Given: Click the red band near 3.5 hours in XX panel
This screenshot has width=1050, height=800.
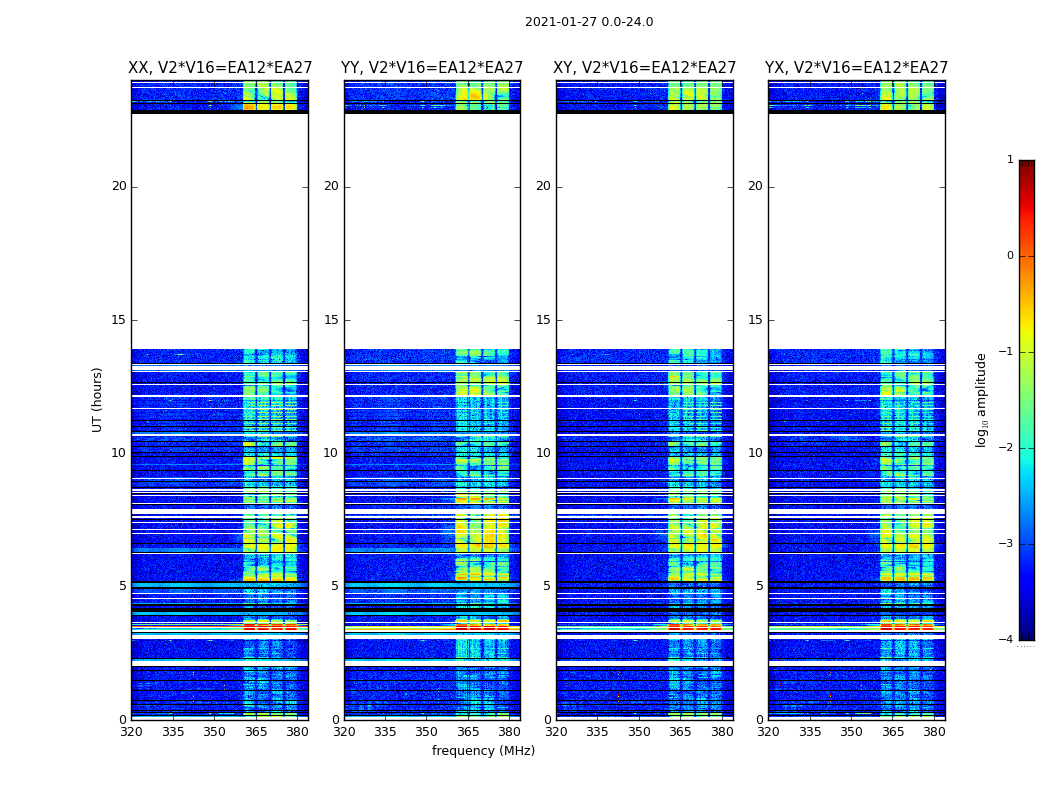Looking at the screenshot, I should tap(270, 627).
